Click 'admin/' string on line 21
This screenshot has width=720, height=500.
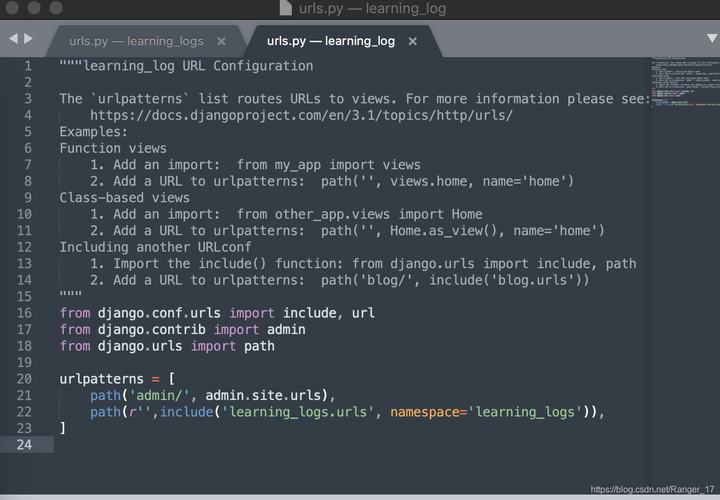click(159, 395)
